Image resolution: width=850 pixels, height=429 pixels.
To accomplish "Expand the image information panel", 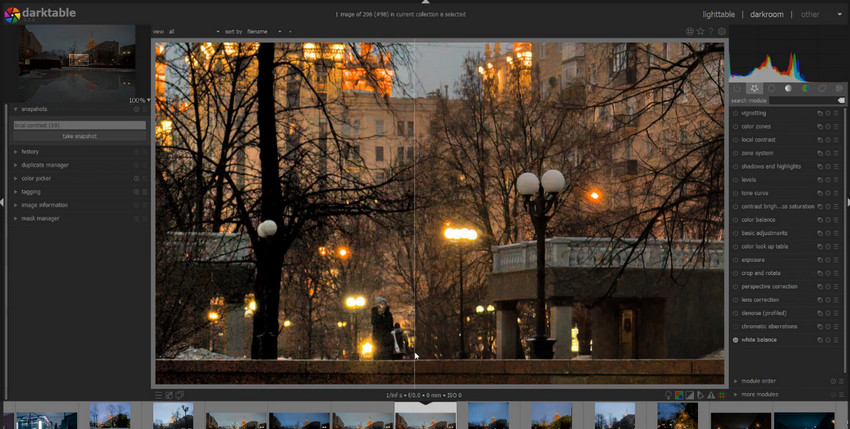I will point(16,205).
